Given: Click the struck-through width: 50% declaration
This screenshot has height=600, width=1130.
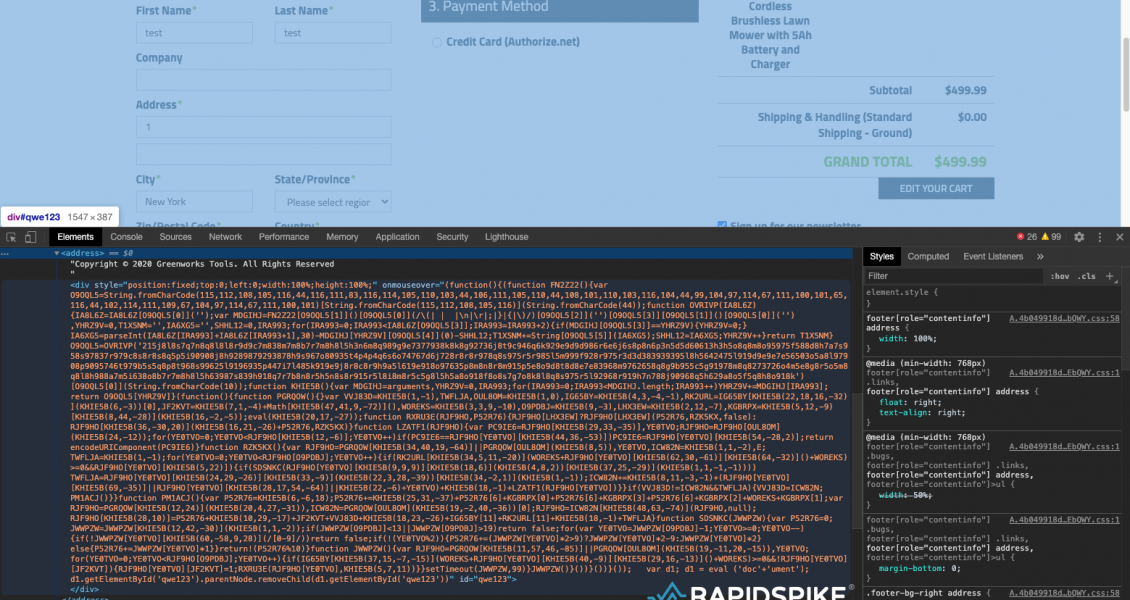Looking at the screenshot, I should tap(906, 495).
